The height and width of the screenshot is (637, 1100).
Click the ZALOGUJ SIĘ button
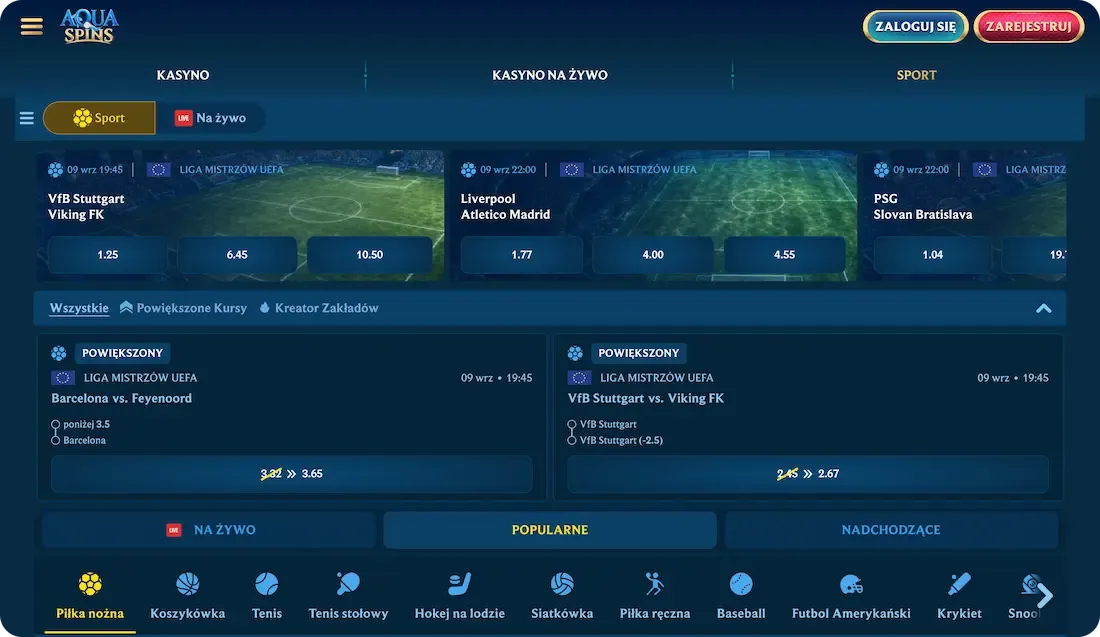915,27
